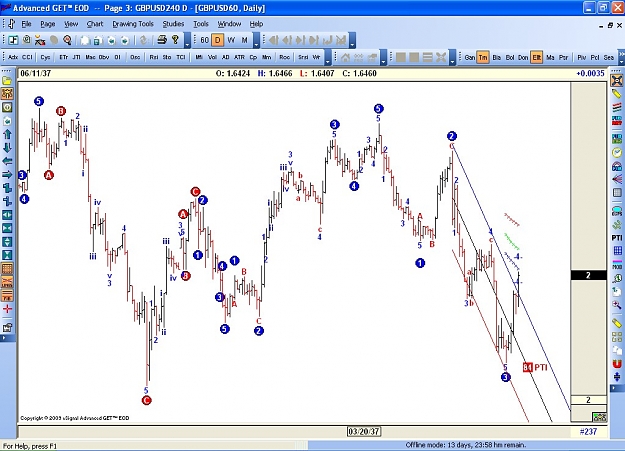The height and width of the screenshot is (451, 625).
Task: Click the new chart window icon
Action: click(x=13, y=40)
